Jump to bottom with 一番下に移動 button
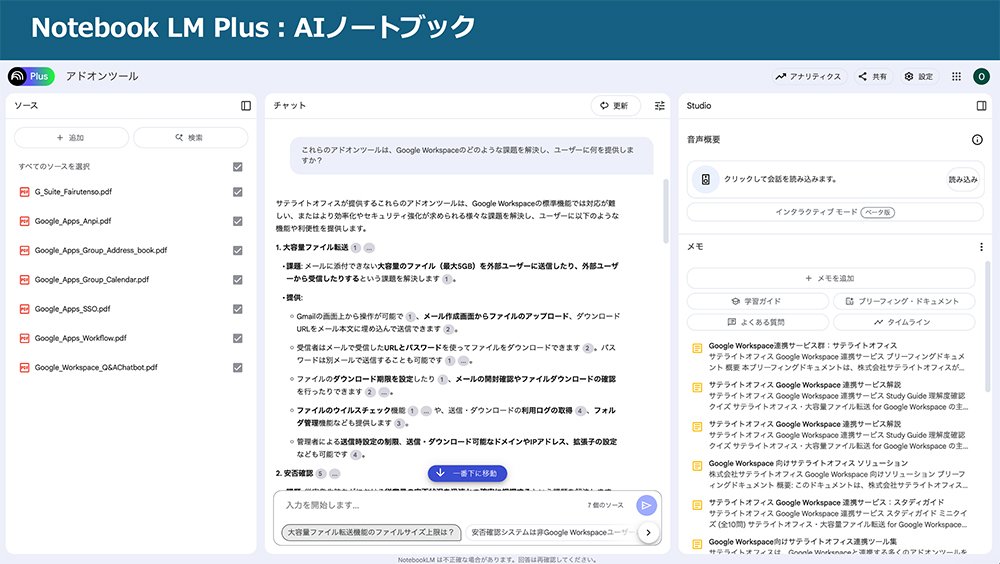The image size is (1000, 564). click(467, 473)
